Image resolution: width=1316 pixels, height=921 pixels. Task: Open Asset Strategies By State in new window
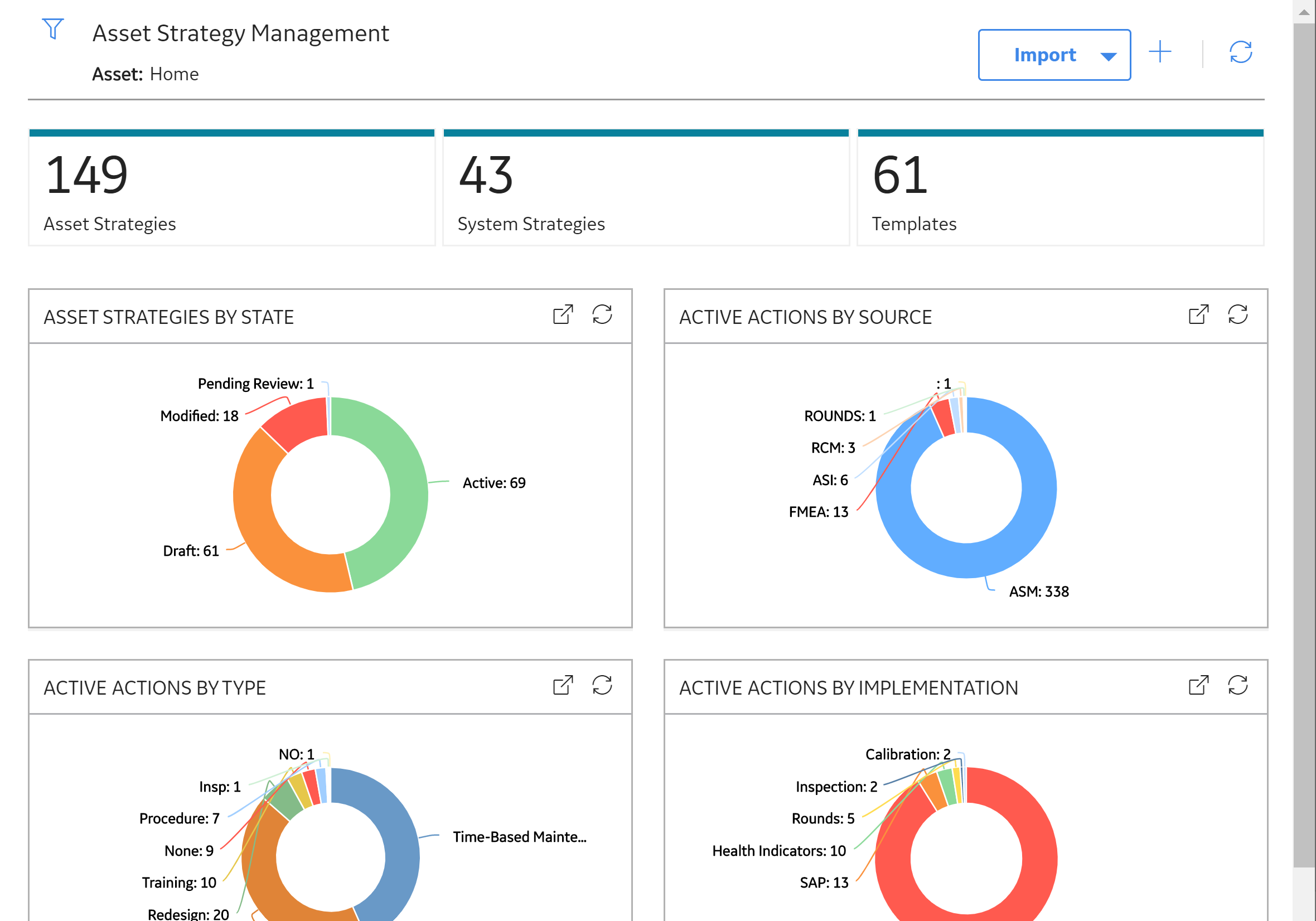tap(563, 314)
